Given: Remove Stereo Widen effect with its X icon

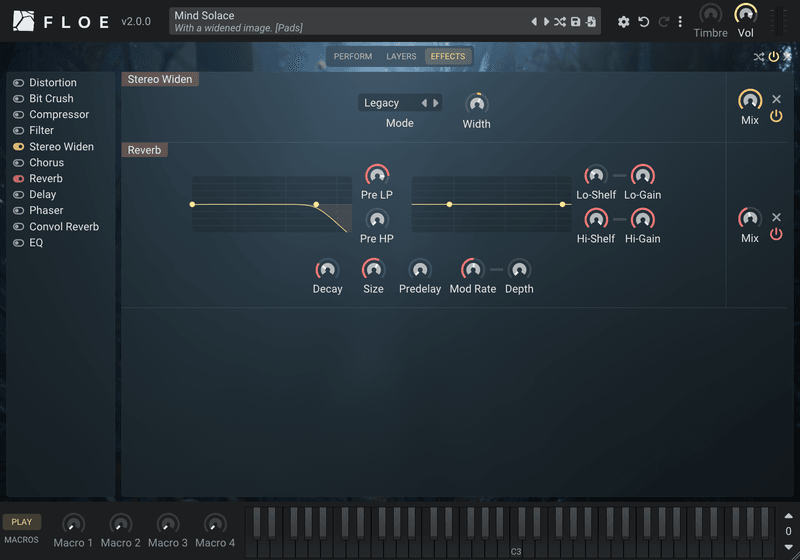Looking at the screenshot, I should click(777, 99).
